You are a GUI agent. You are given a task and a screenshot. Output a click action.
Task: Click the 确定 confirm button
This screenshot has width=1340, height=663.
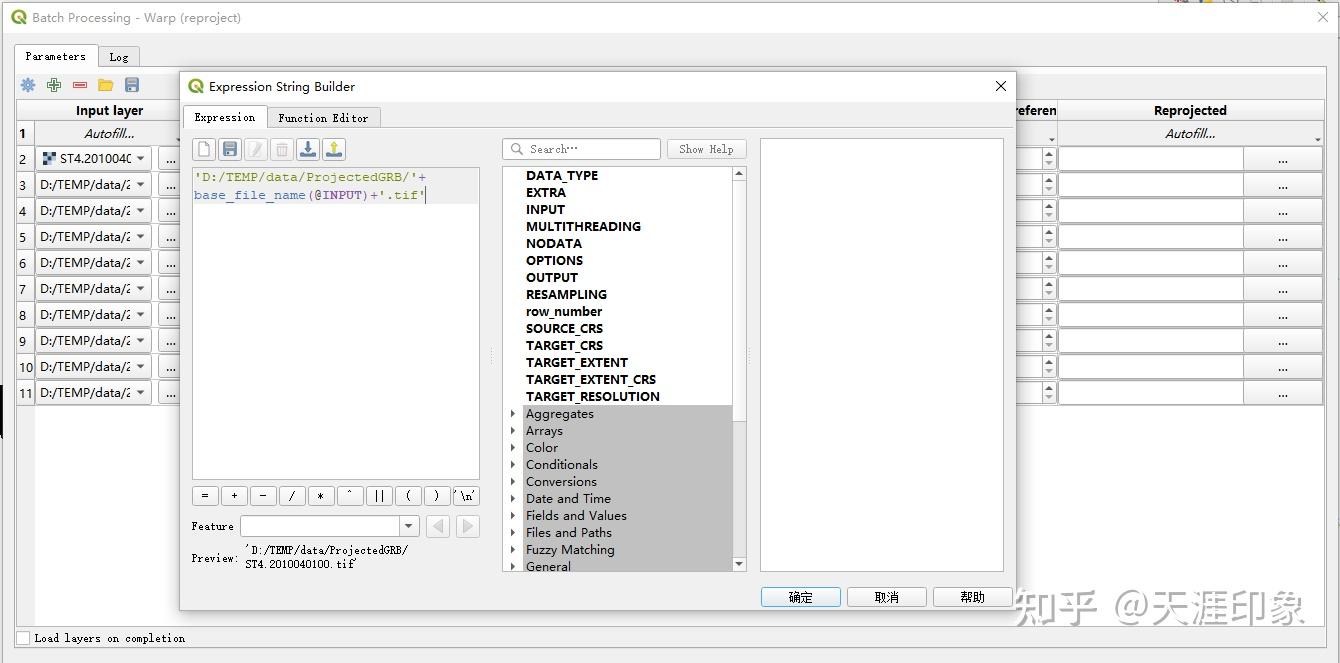tap(801, 597)
